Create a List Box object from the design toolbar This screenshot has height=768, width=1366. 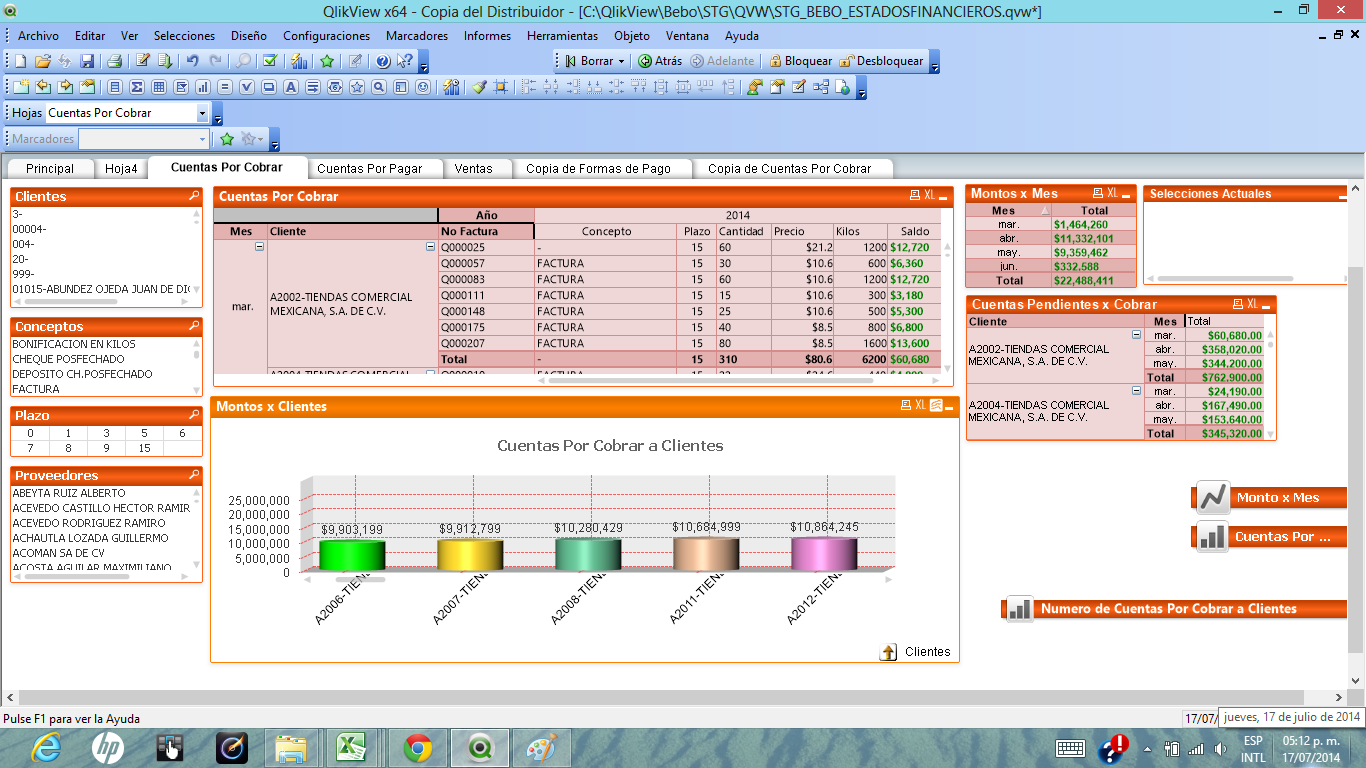115,87
